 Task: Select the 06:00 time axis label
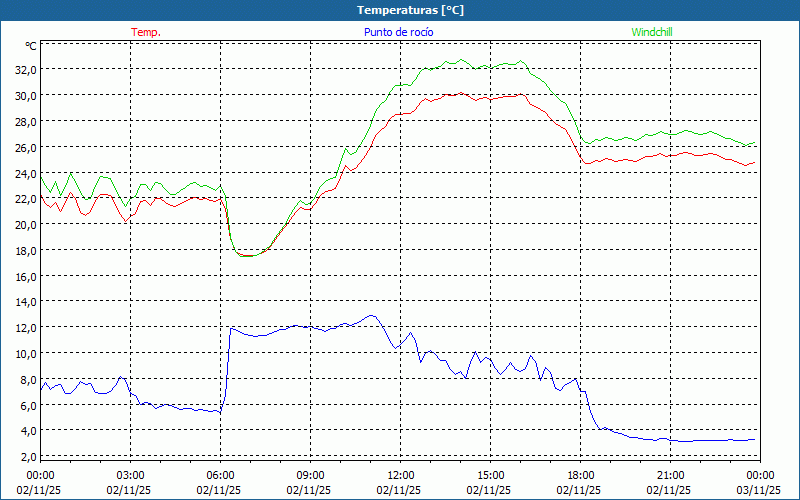[x=220, y=475]
